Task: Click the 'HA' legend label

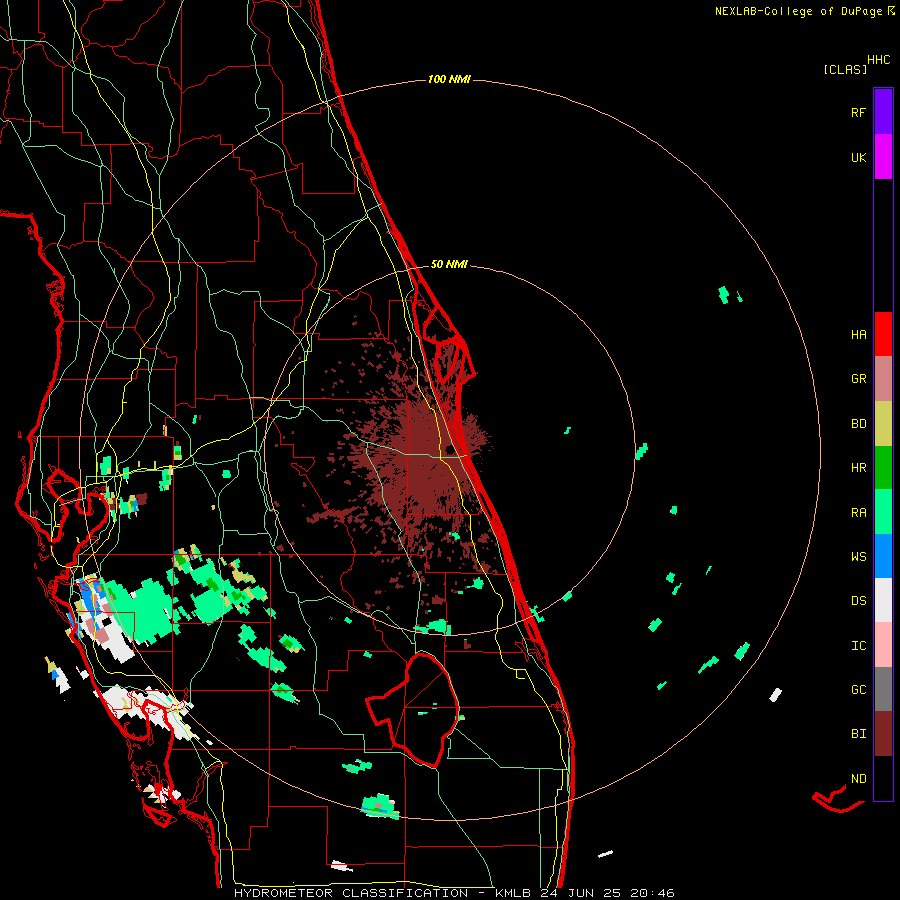Action: (858, 335)
